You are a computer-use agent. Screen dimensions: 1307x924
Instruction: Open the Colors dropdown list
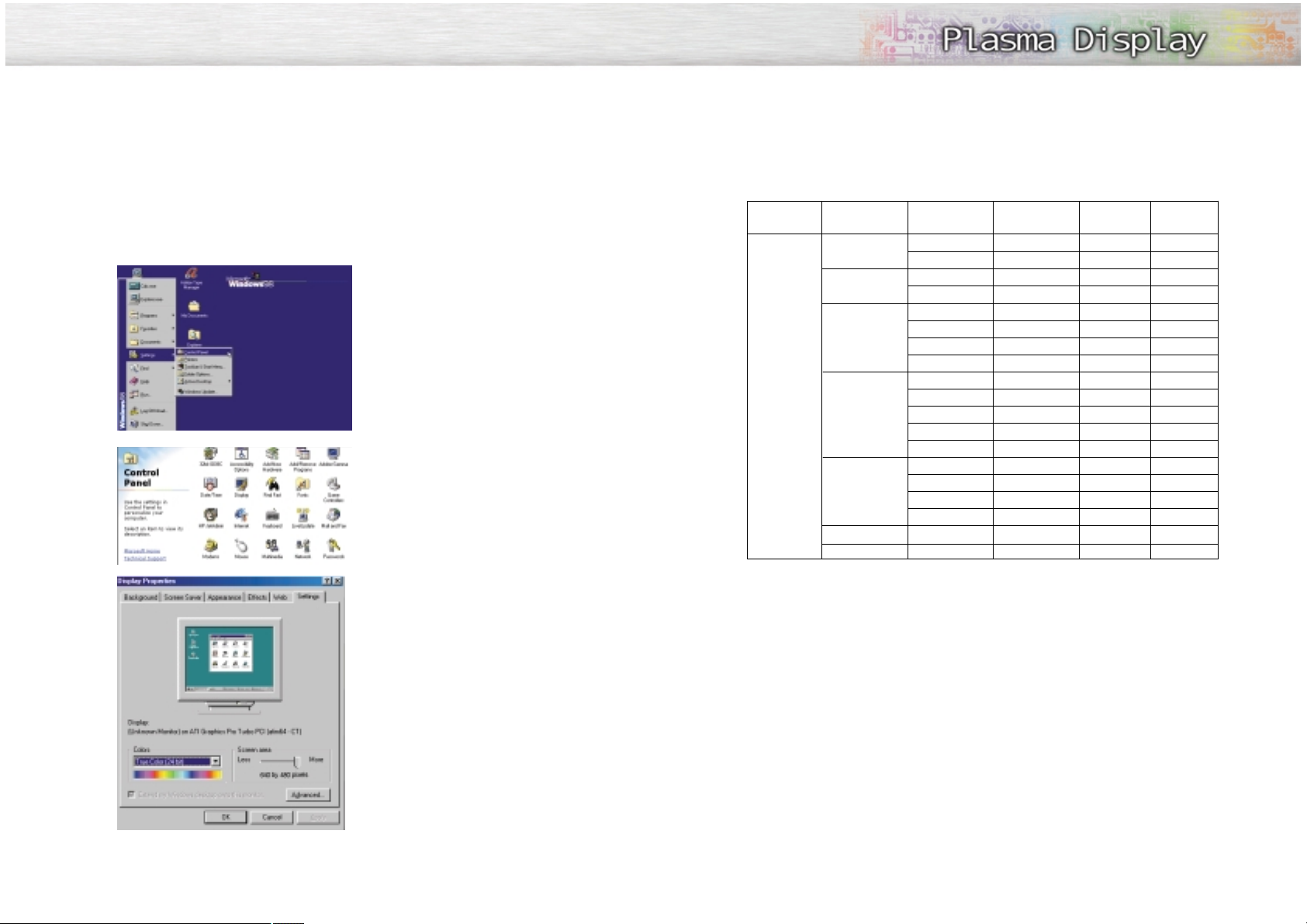(x=216, y=762)
